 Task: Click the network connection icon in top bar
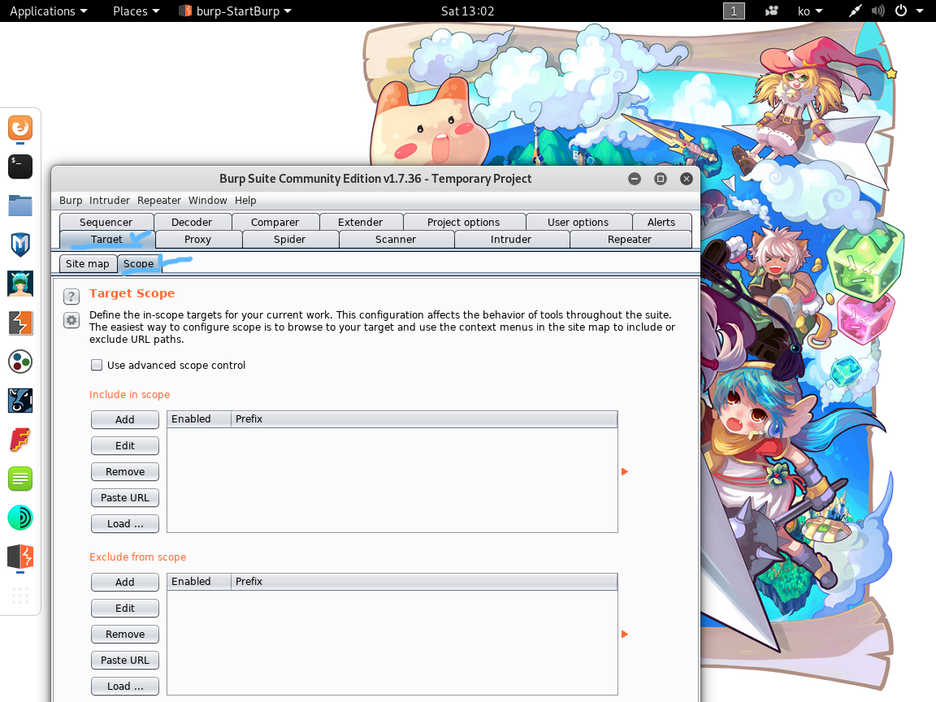pos(855,11)
